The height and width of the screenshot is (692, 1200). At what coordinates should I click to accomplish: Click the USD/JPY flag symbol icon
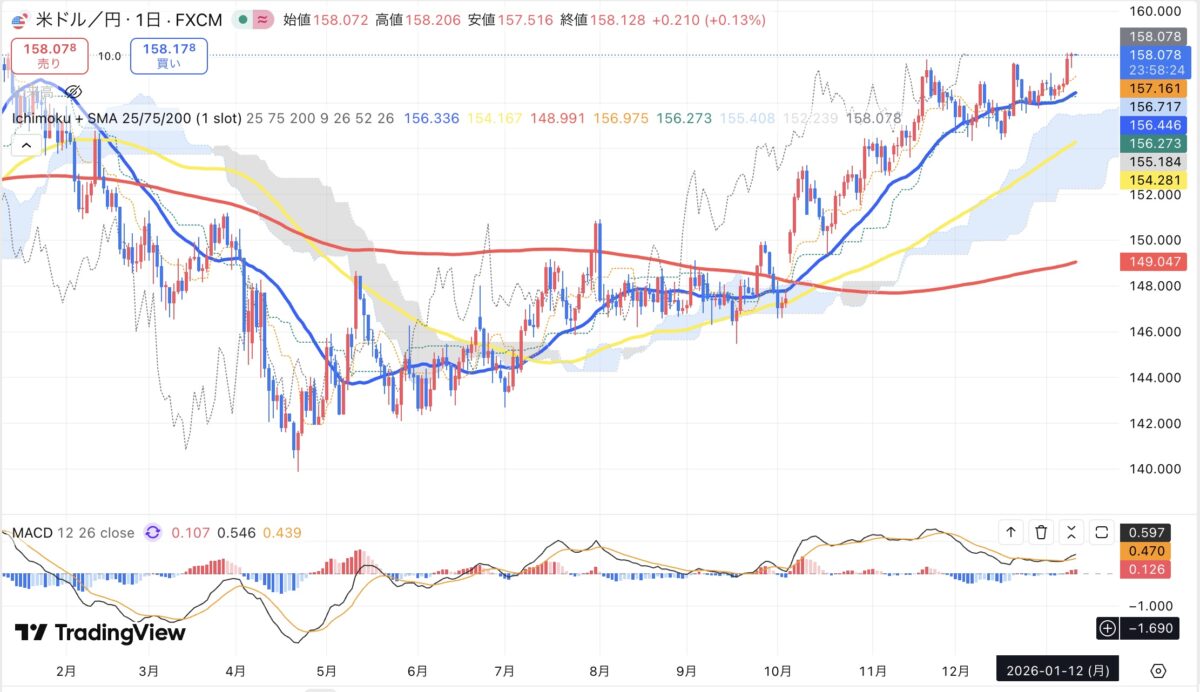point(18,19)
